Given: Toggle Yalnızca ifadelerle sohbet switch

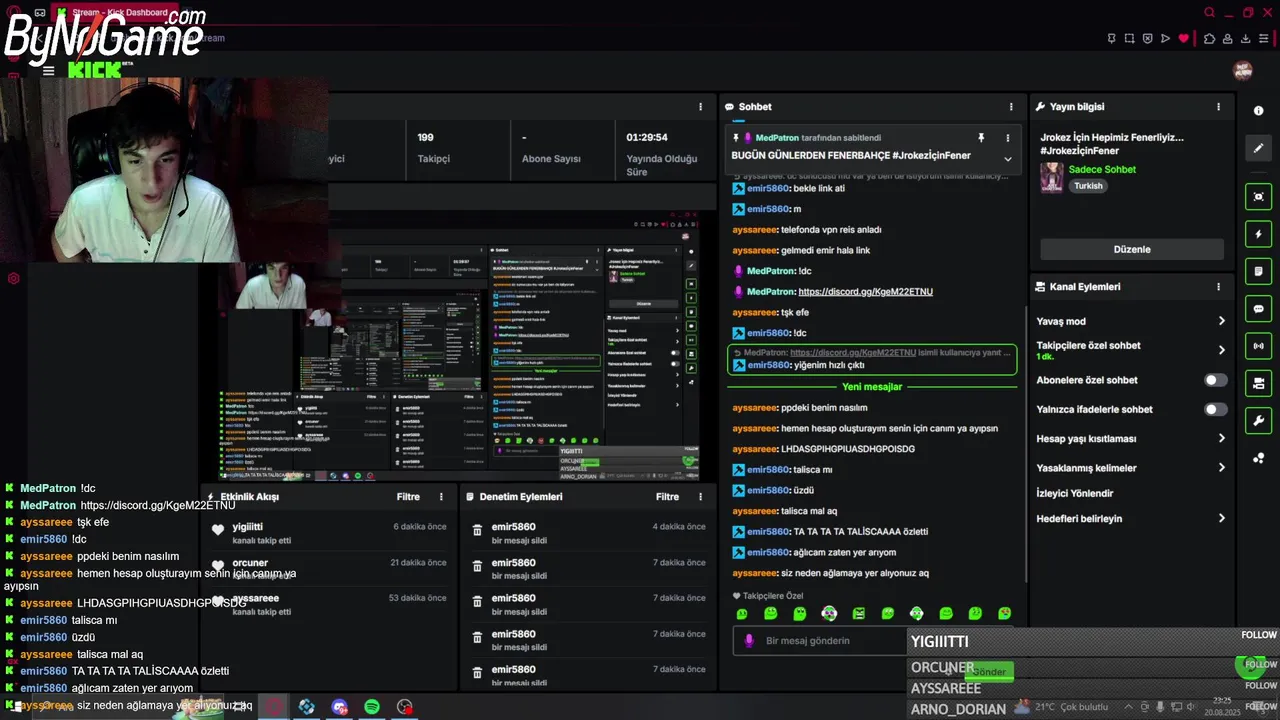Looking at the screenshot, I should (1215, 409).
